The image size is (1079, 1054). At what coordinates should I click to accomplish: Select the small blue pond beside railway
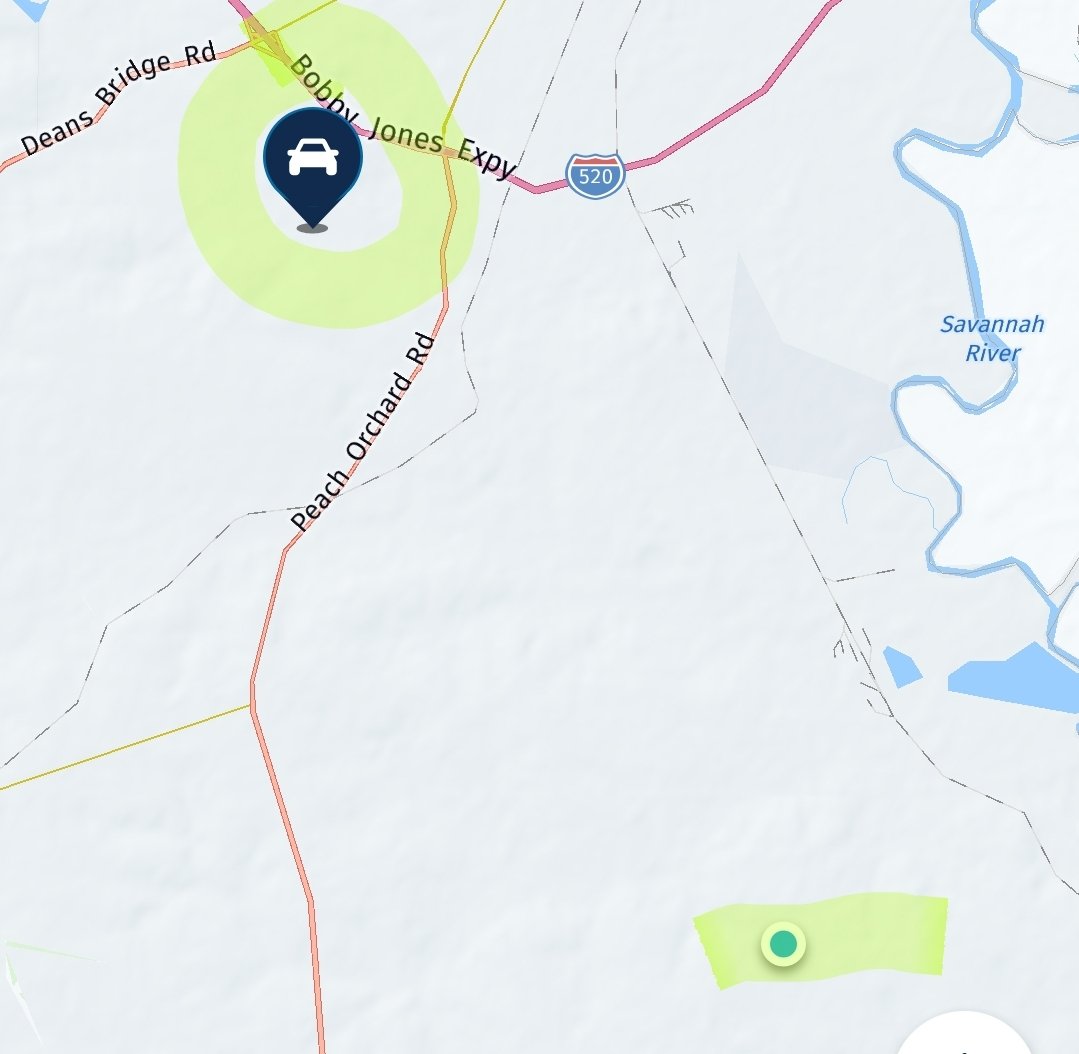coord(901,666)
